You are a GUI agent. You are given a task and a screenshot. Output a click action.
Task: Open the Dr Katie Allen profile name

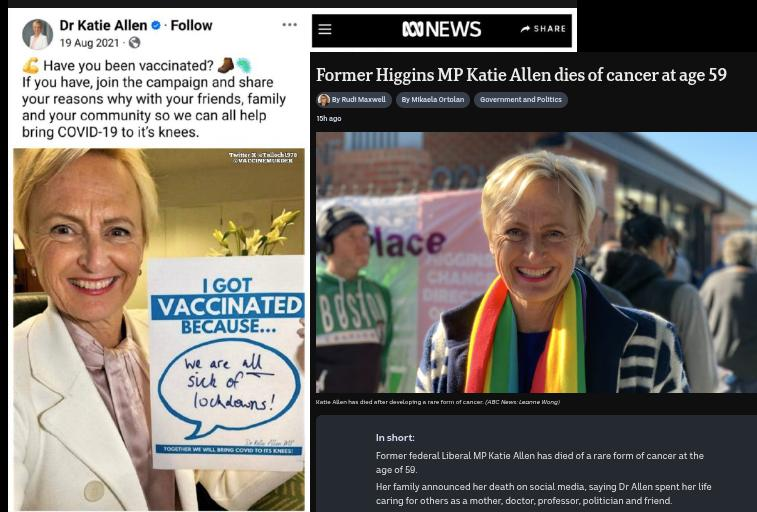(103, 25)
